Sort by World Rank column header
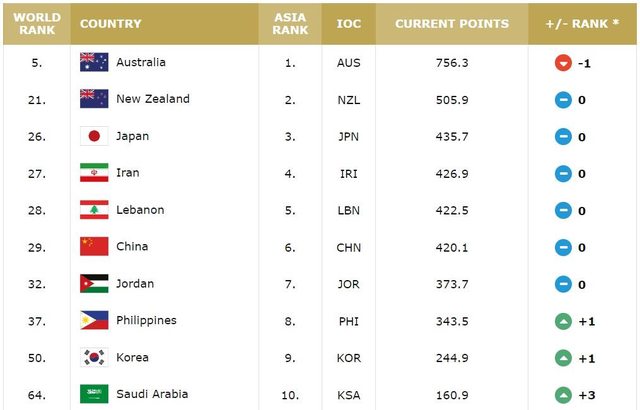This screenshot has height=410, width=640. (35, 23)
